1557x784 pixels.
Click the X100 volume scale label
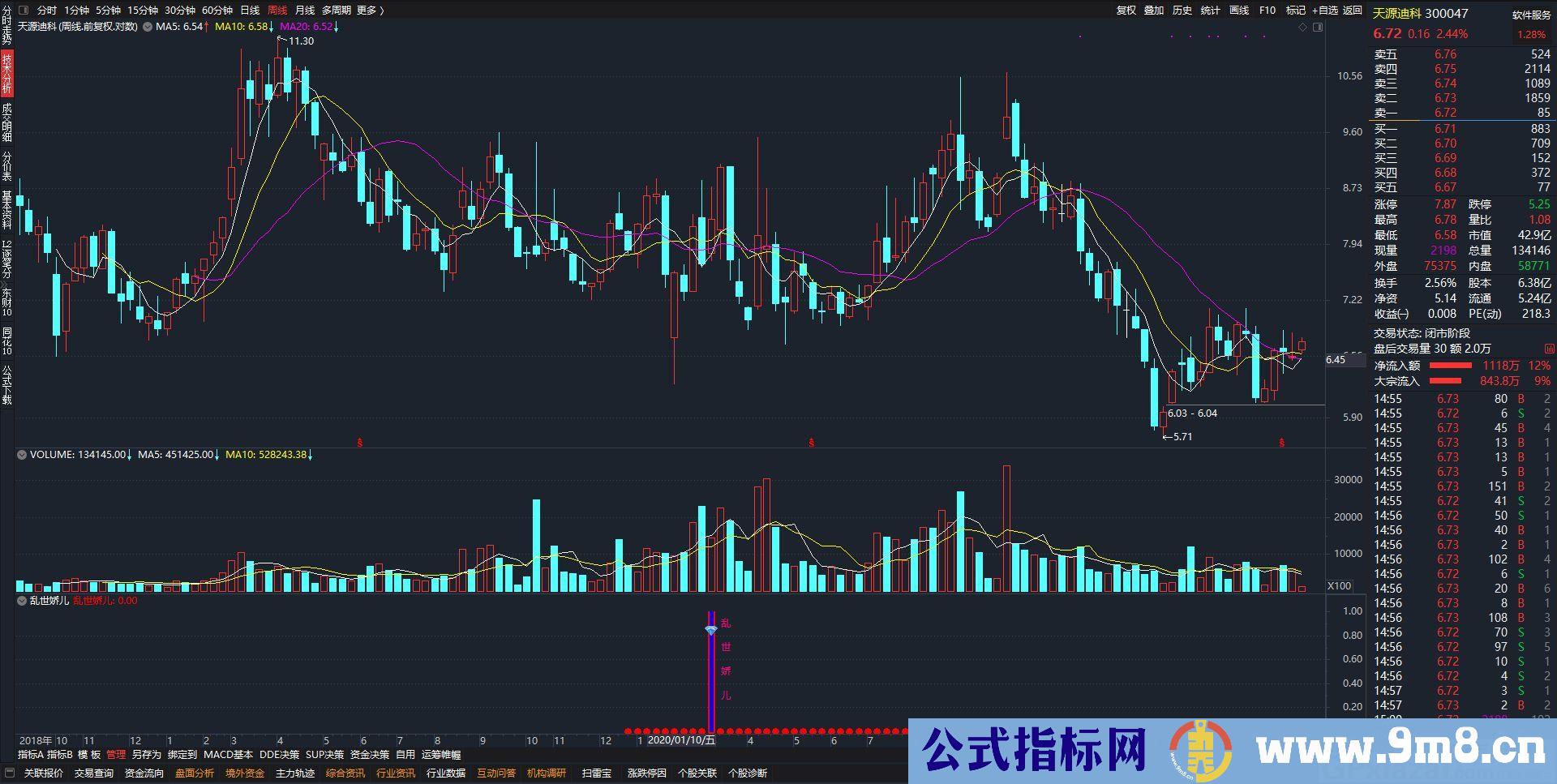pos(1340,585)
